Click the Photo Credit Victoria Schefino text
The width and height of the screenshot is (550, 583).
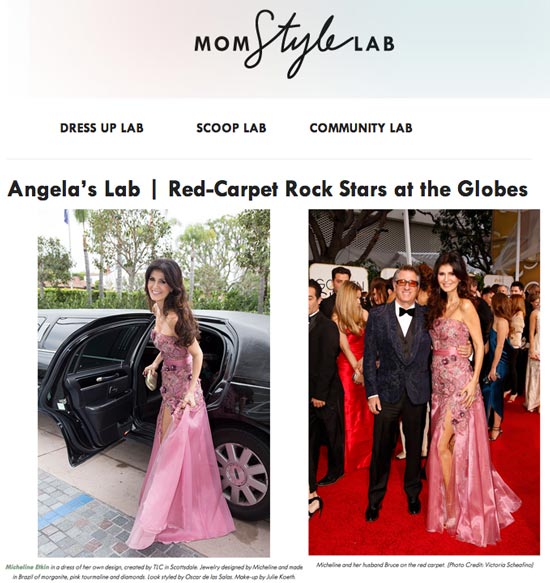pyautogui.click(x=490, y=565)
